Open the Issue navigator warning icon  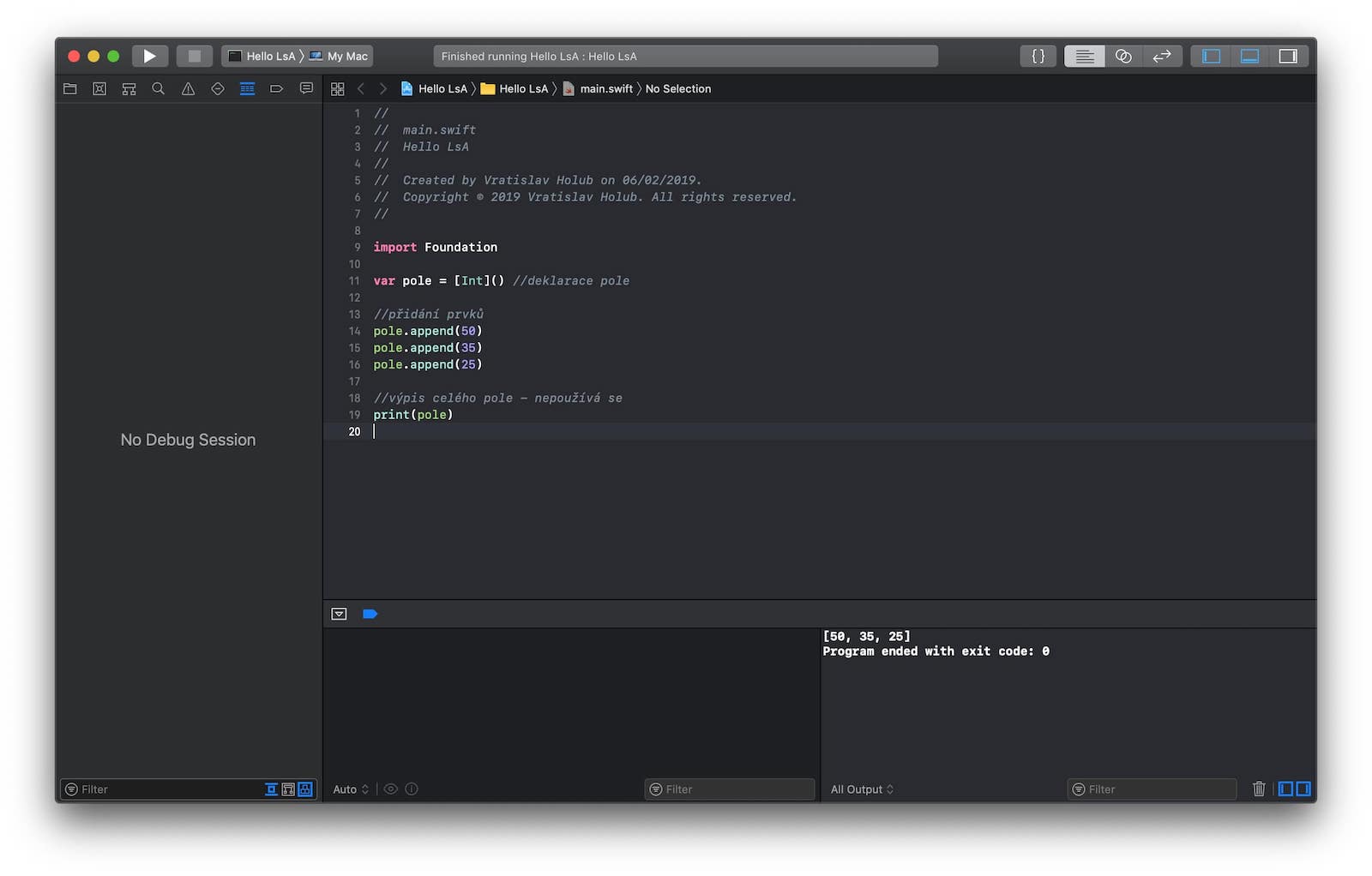[188, 88]
